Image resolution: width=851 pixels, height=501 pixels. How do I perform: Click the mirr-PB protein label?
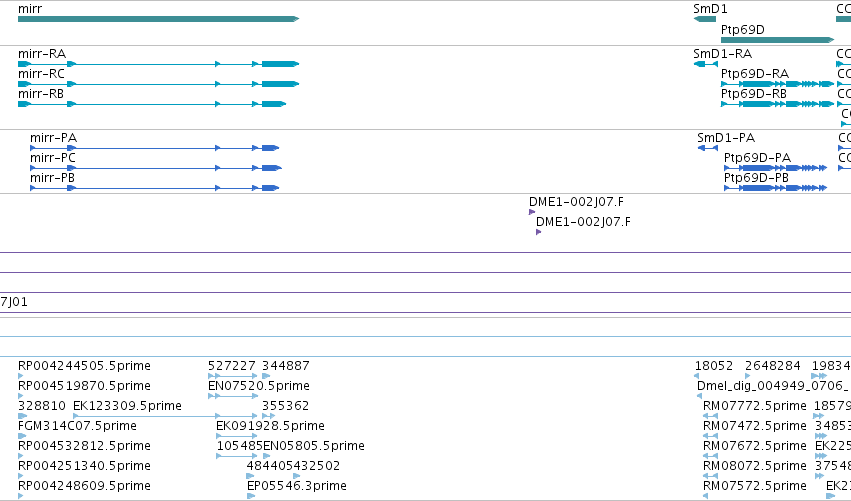52,178
